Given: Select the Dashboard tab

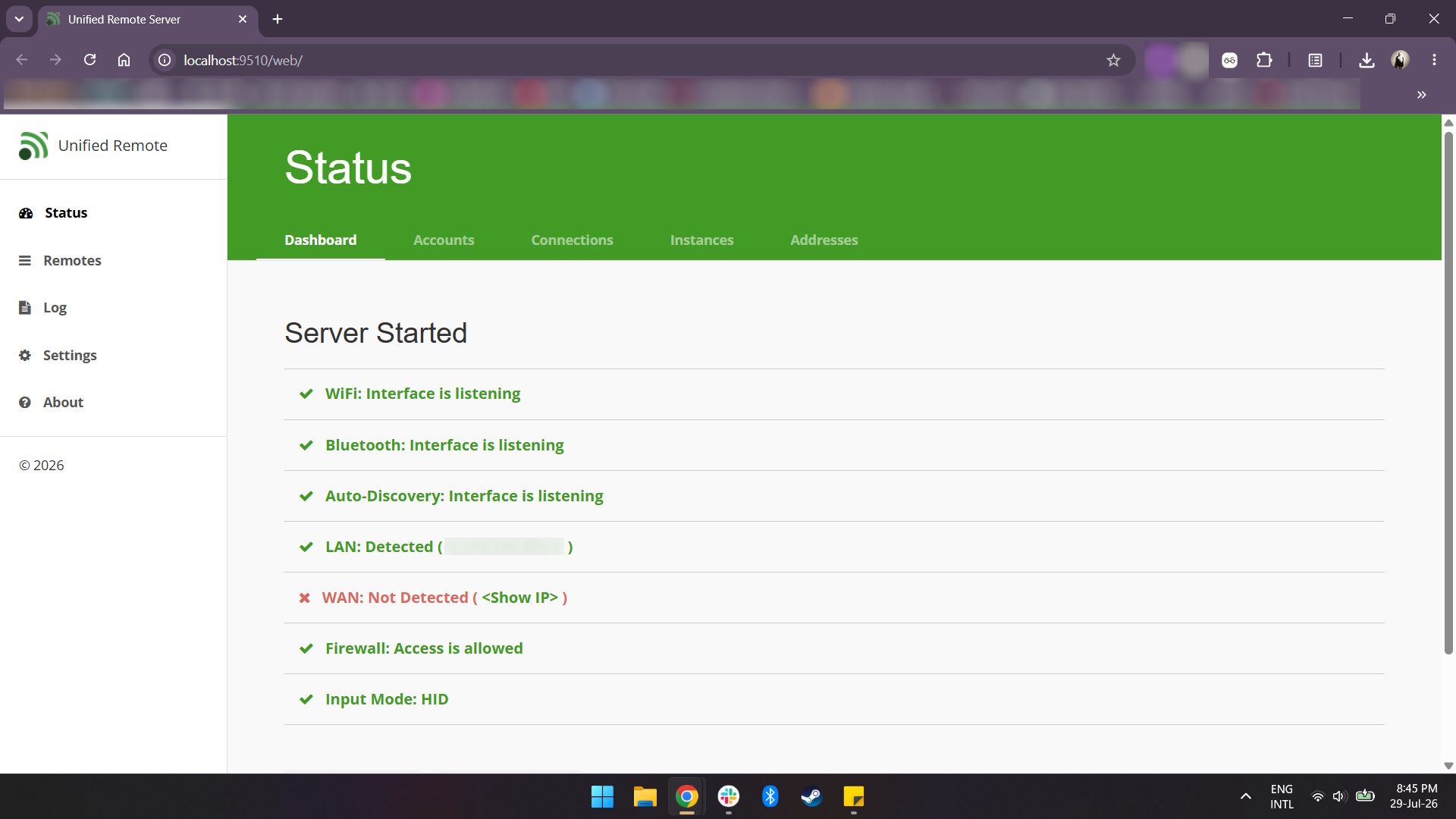Looking at the screenshot, I should 321,240.
